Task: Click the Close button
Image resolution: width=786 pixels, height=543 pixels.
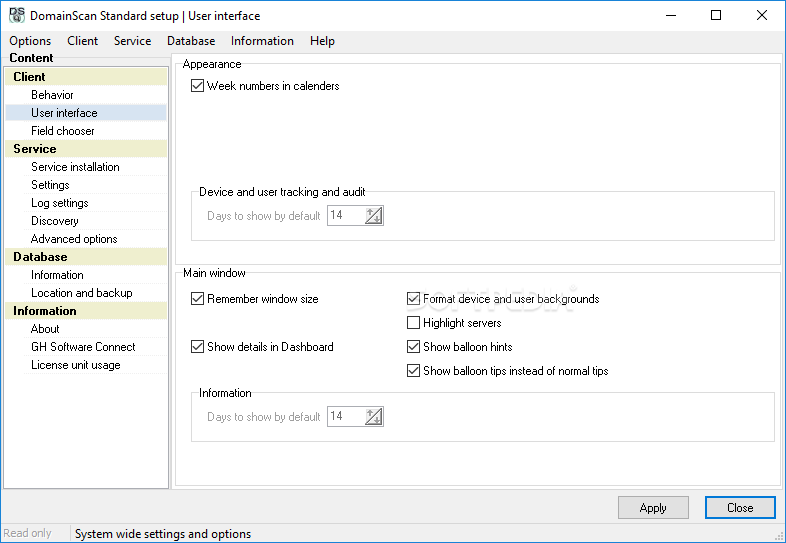Action: tap(740, 508)
